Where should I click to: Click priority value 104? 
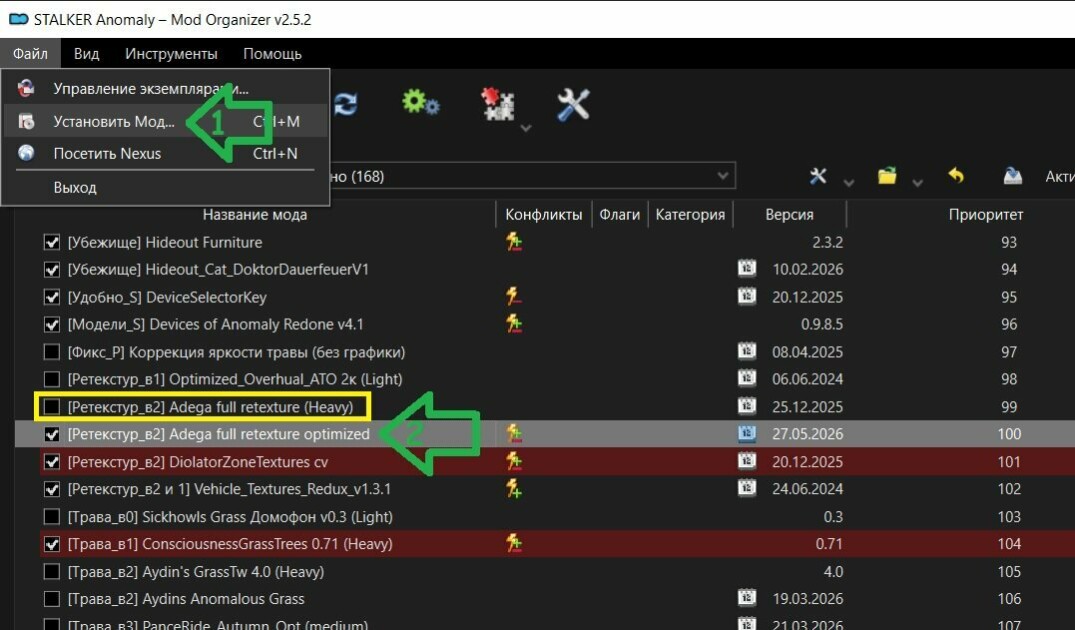point(1008,544)
